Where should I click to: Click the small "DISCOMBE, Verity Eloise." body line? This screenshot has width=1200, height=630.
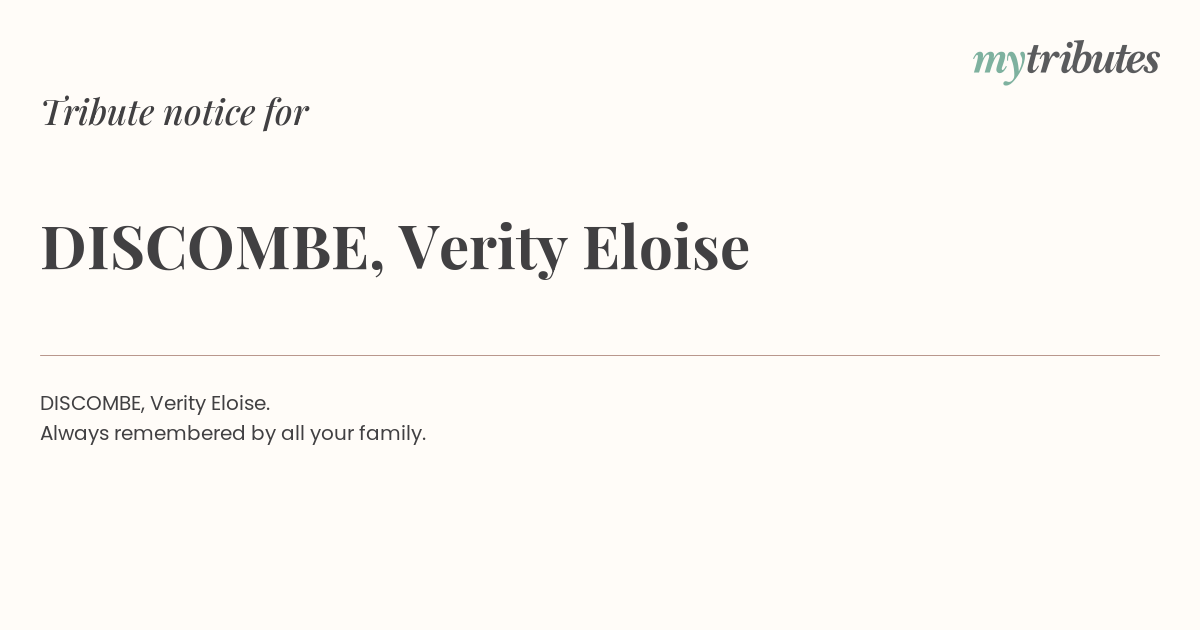point(155,403)
